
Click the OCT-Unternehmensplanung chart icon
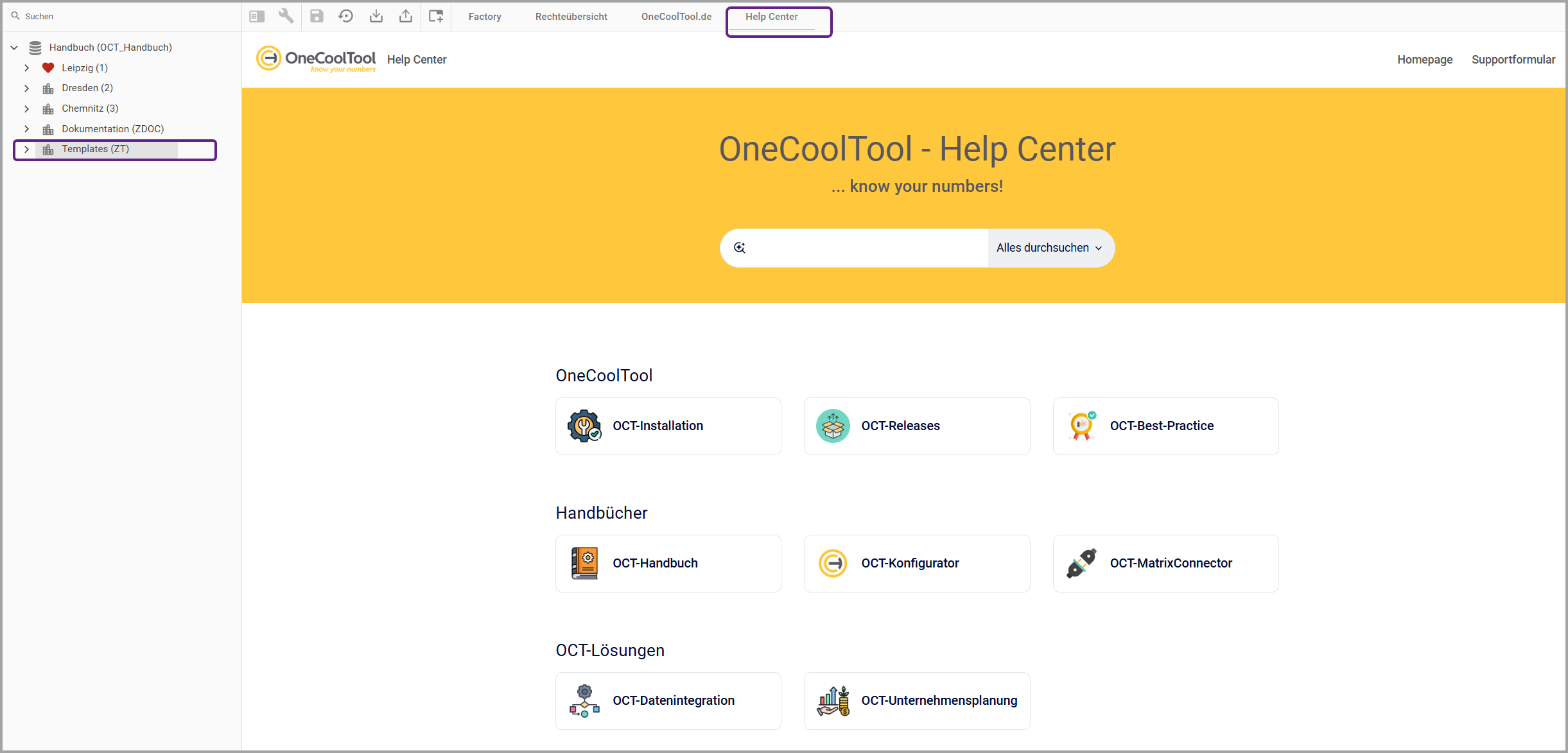(x=833, y=700)
